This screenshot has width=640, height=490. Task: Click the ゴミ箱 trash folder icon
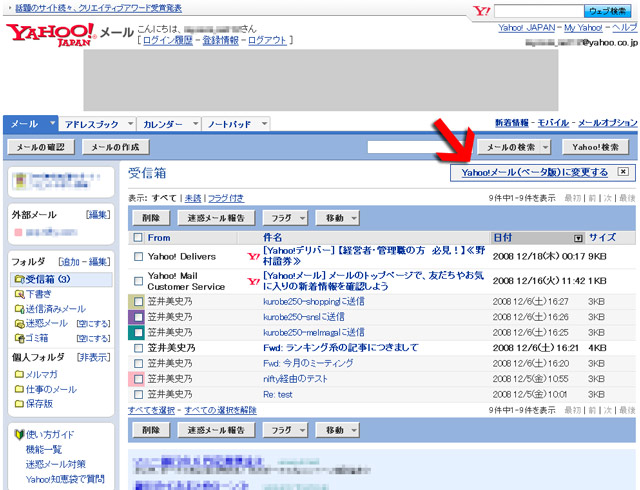click(x=20, y=338)
